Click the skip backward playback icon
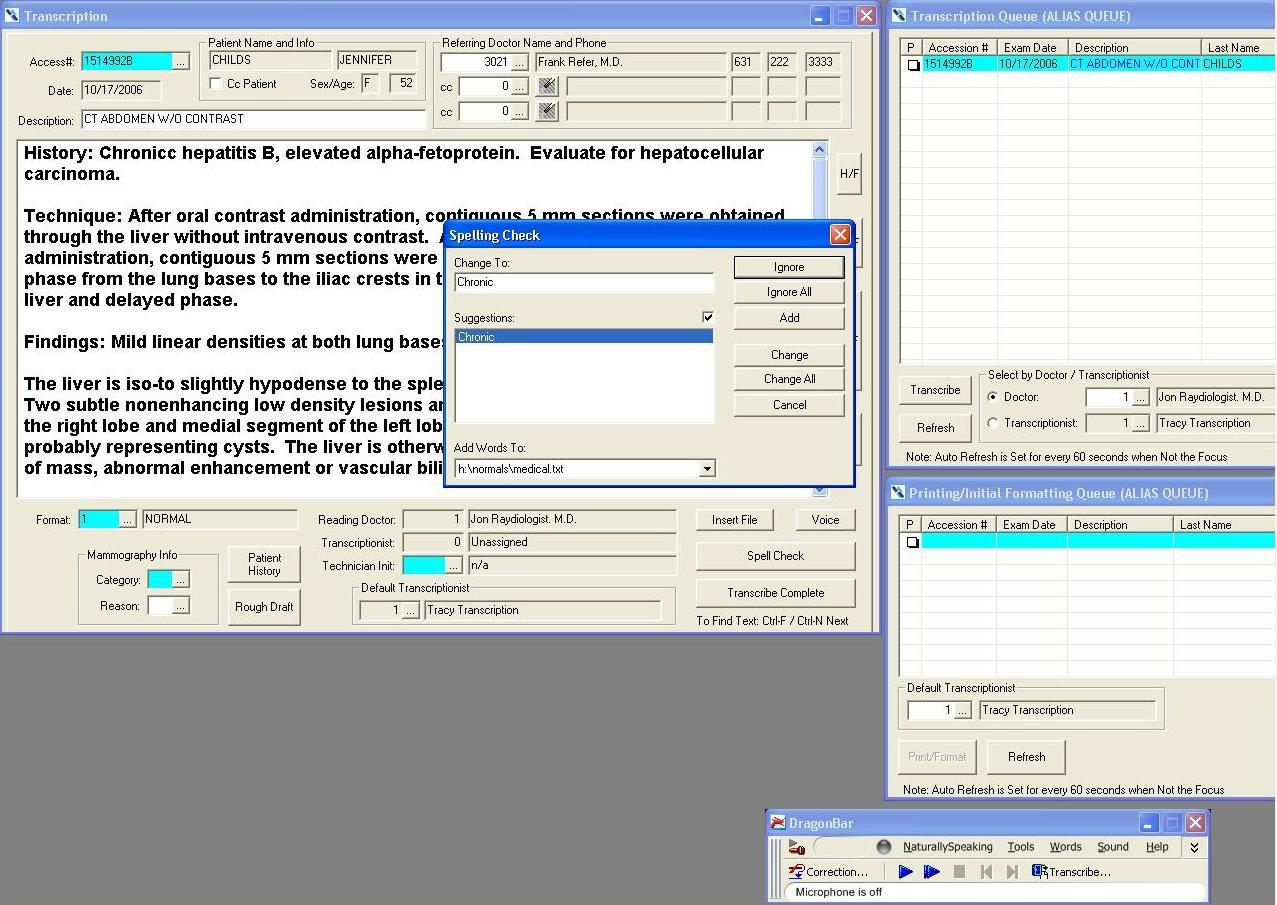Screen dimensions: 1277x905 [986, 872]
